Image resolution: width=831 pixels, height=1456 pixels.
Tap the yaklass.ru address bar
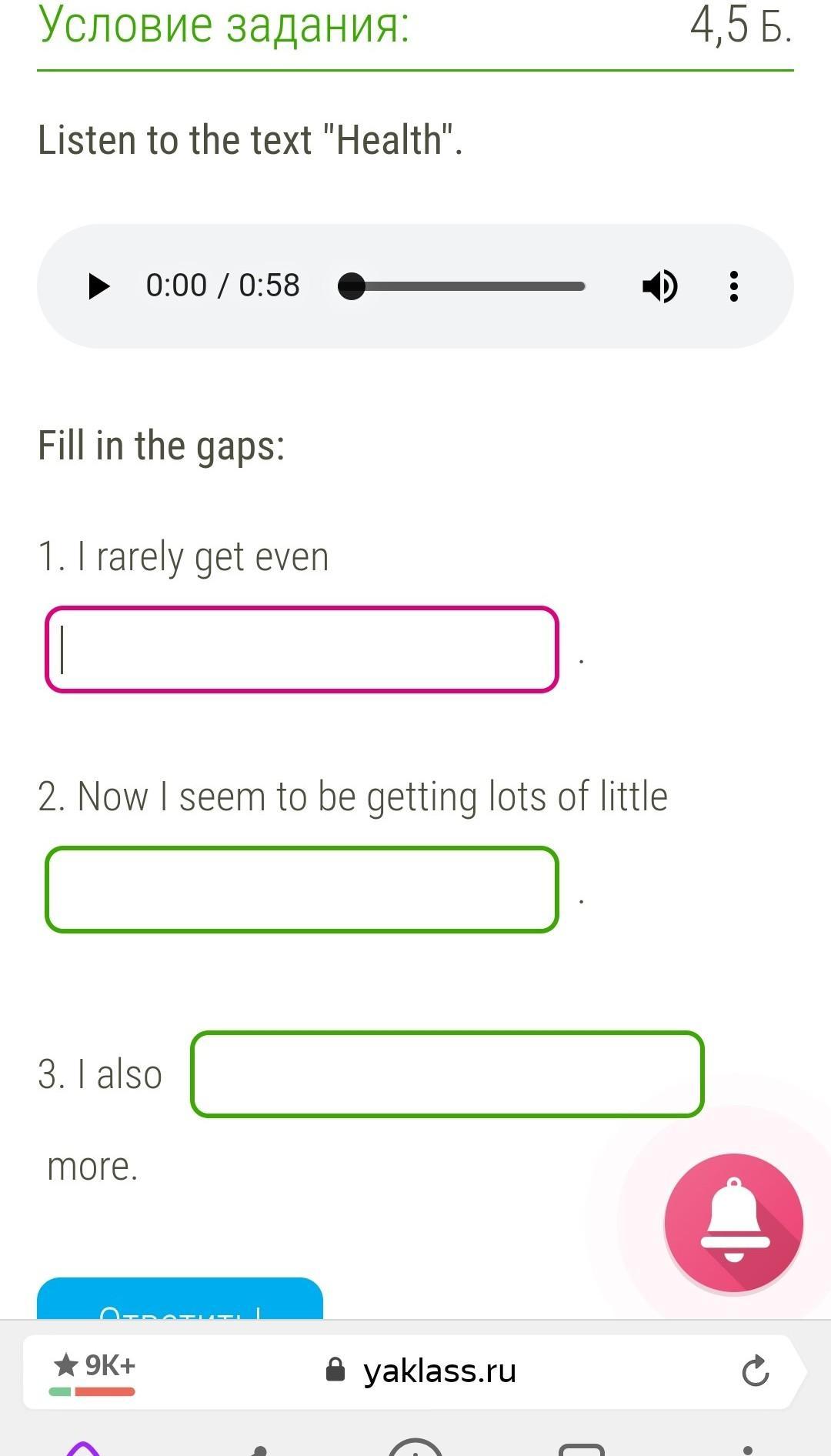pyautogui.click(x=439, y=1371)
